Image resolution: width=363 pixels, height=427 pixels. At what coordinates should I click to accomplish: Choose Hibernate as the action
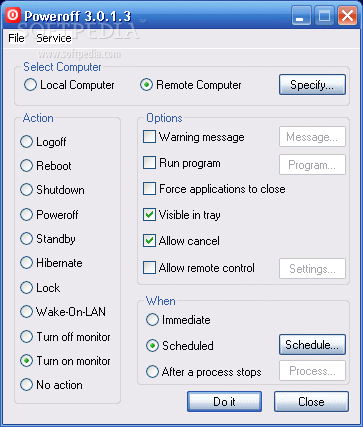click(x=51, y=263)
